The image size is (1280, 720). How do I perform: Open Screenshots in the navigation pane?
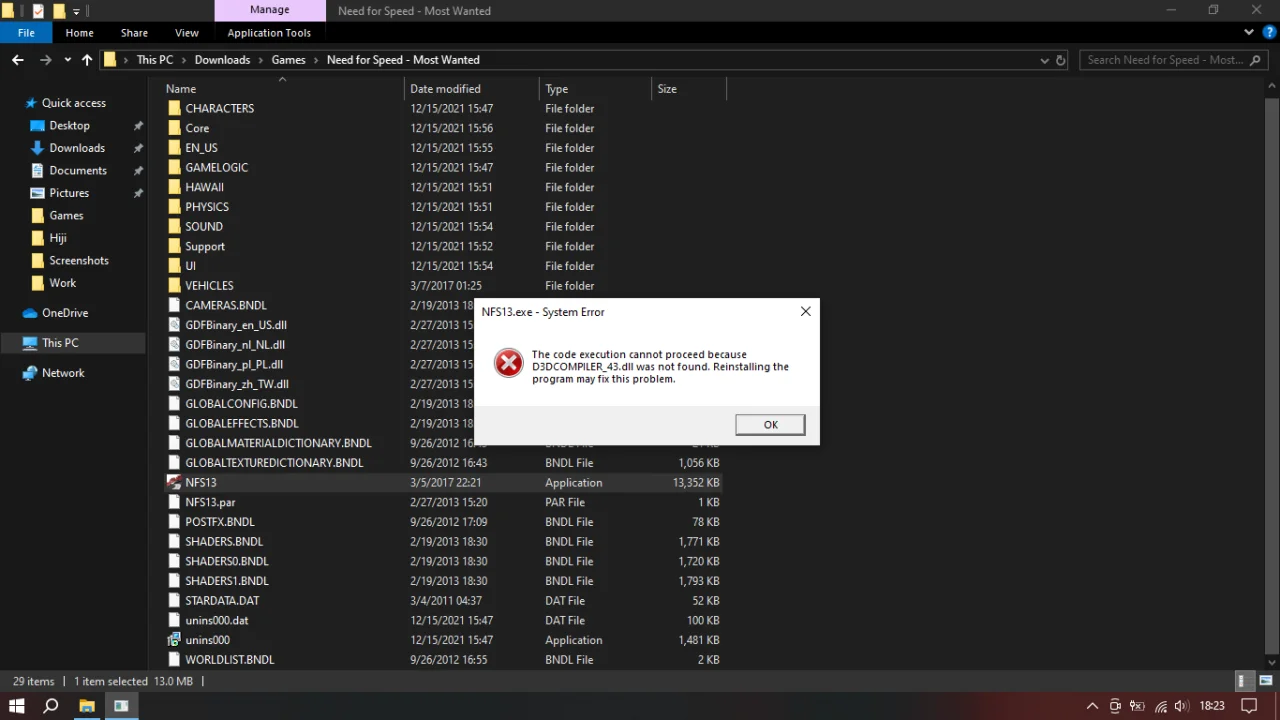(79, 261)
